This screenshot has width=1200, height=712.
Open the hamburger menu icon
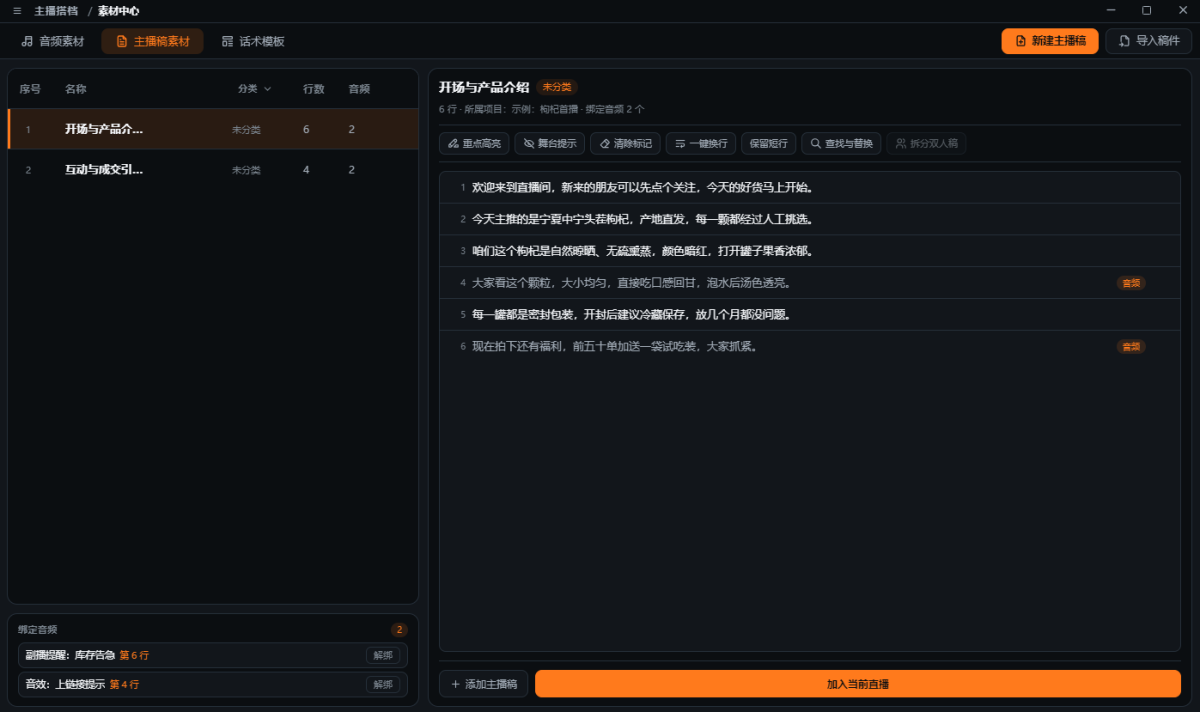coord(17,11)
